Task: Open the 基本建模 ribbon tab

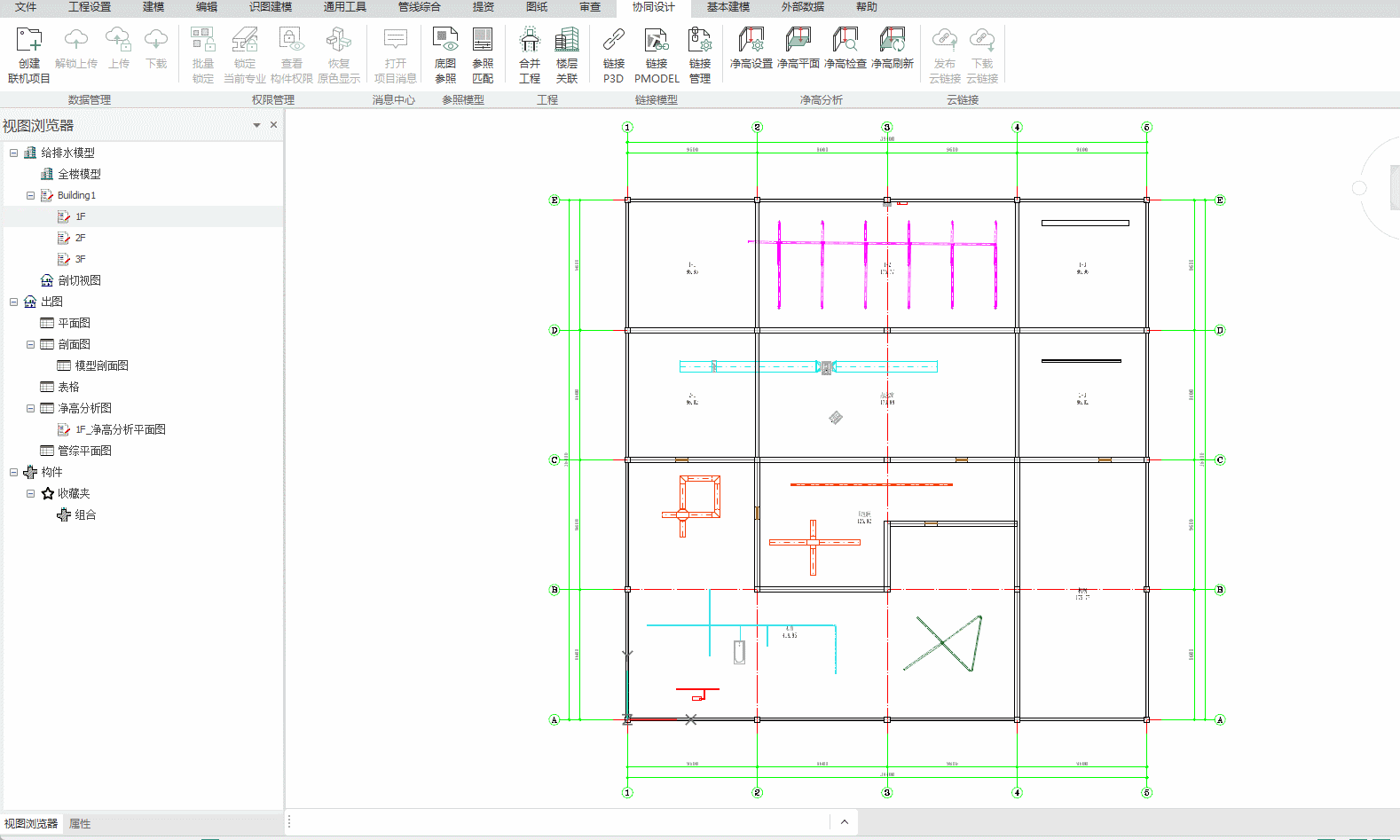Action: (x=728, y=7)
